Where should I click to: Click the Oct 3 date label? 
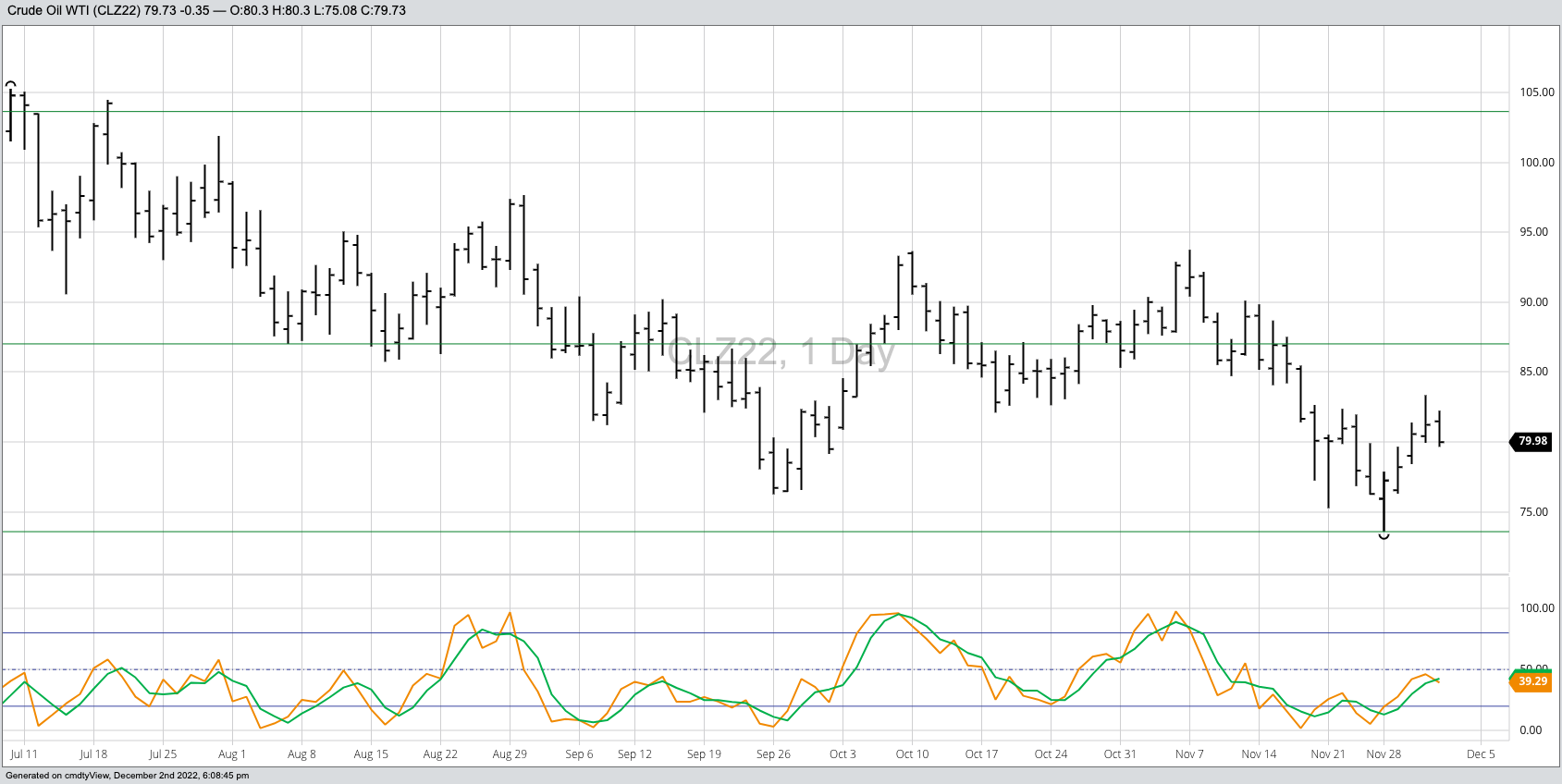click(x=842, y=754)
